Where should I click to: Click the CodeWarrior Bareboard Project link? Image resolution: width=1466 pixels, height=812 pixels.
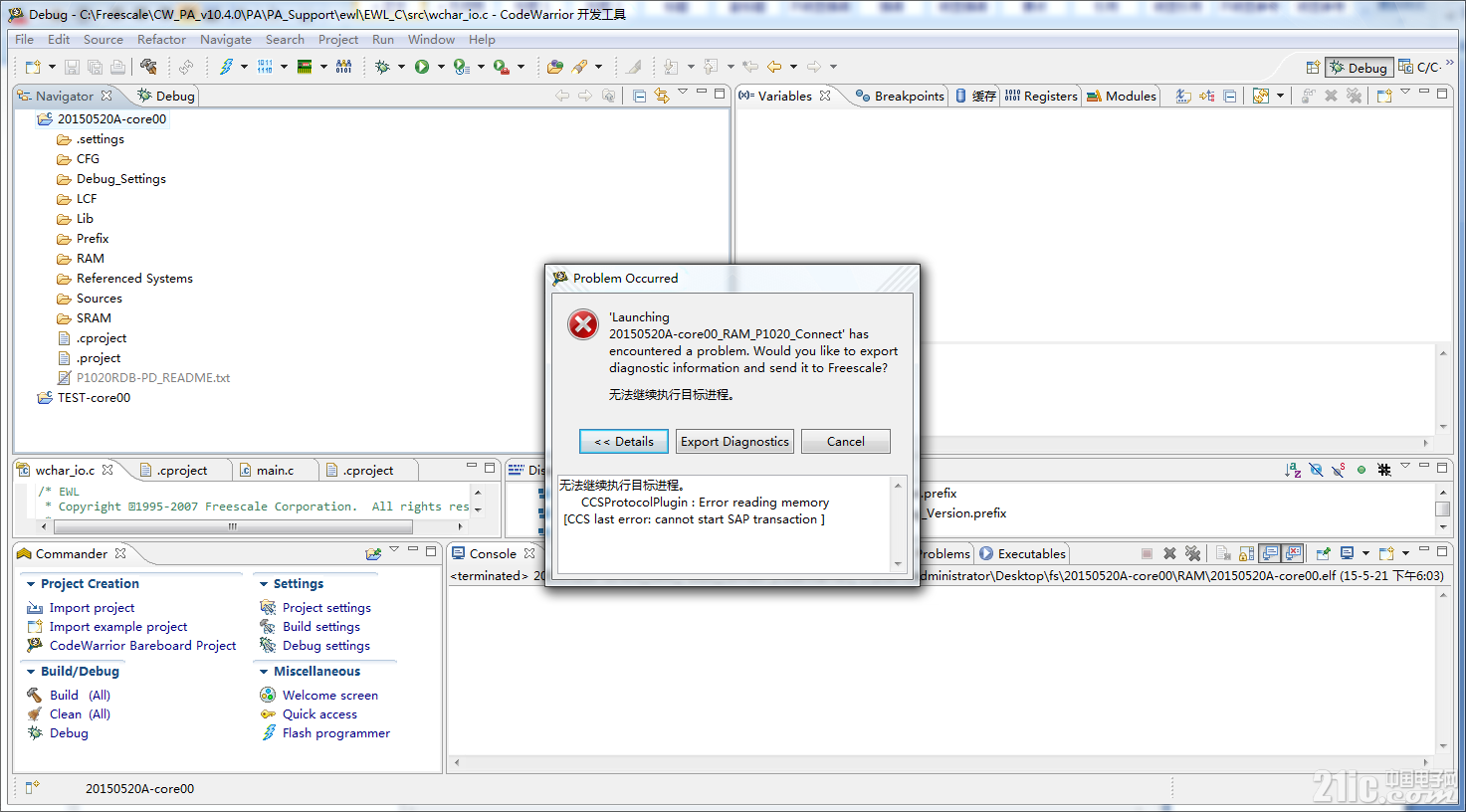[143, 645]
